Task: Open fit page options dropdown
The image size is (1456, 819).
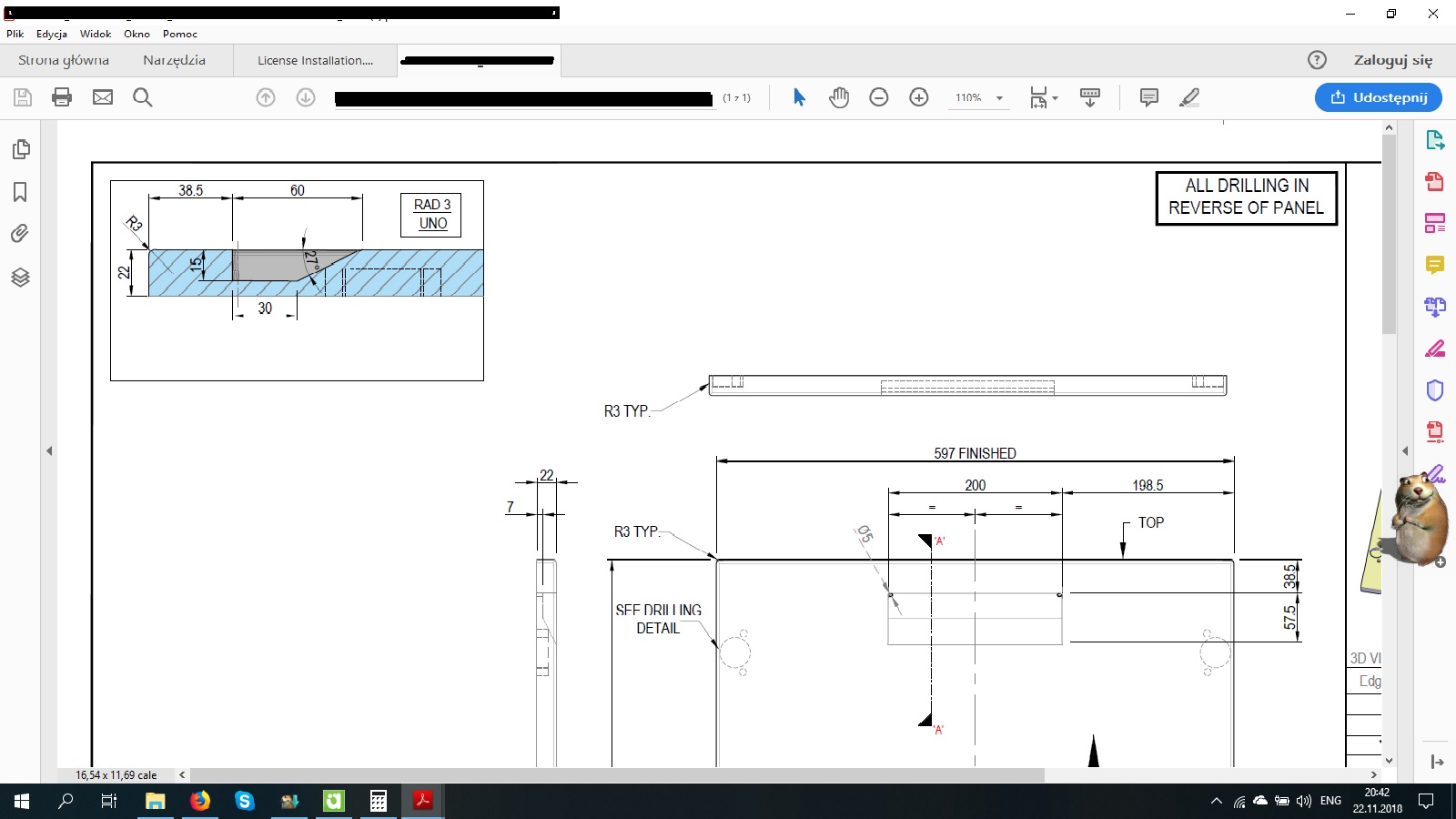Action: pyautogui.click(x=1044, y=97)
